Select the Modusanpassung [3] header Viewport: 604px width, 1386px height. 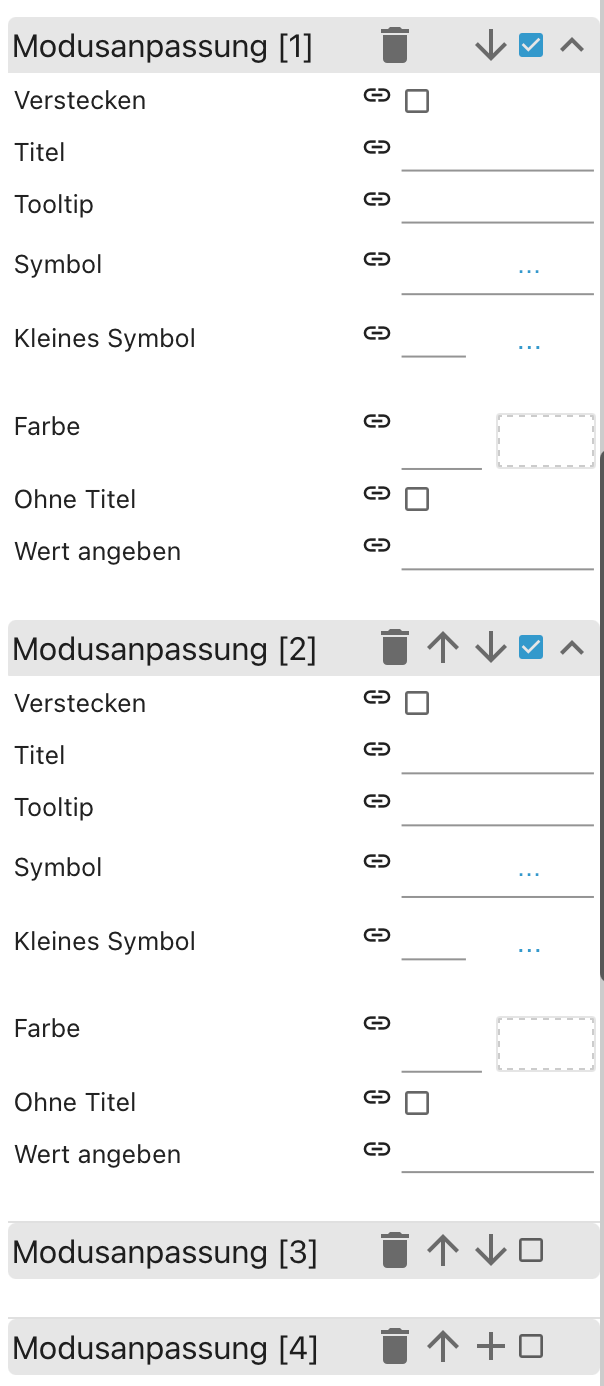pyautogui.click(x=165, y=1252)
